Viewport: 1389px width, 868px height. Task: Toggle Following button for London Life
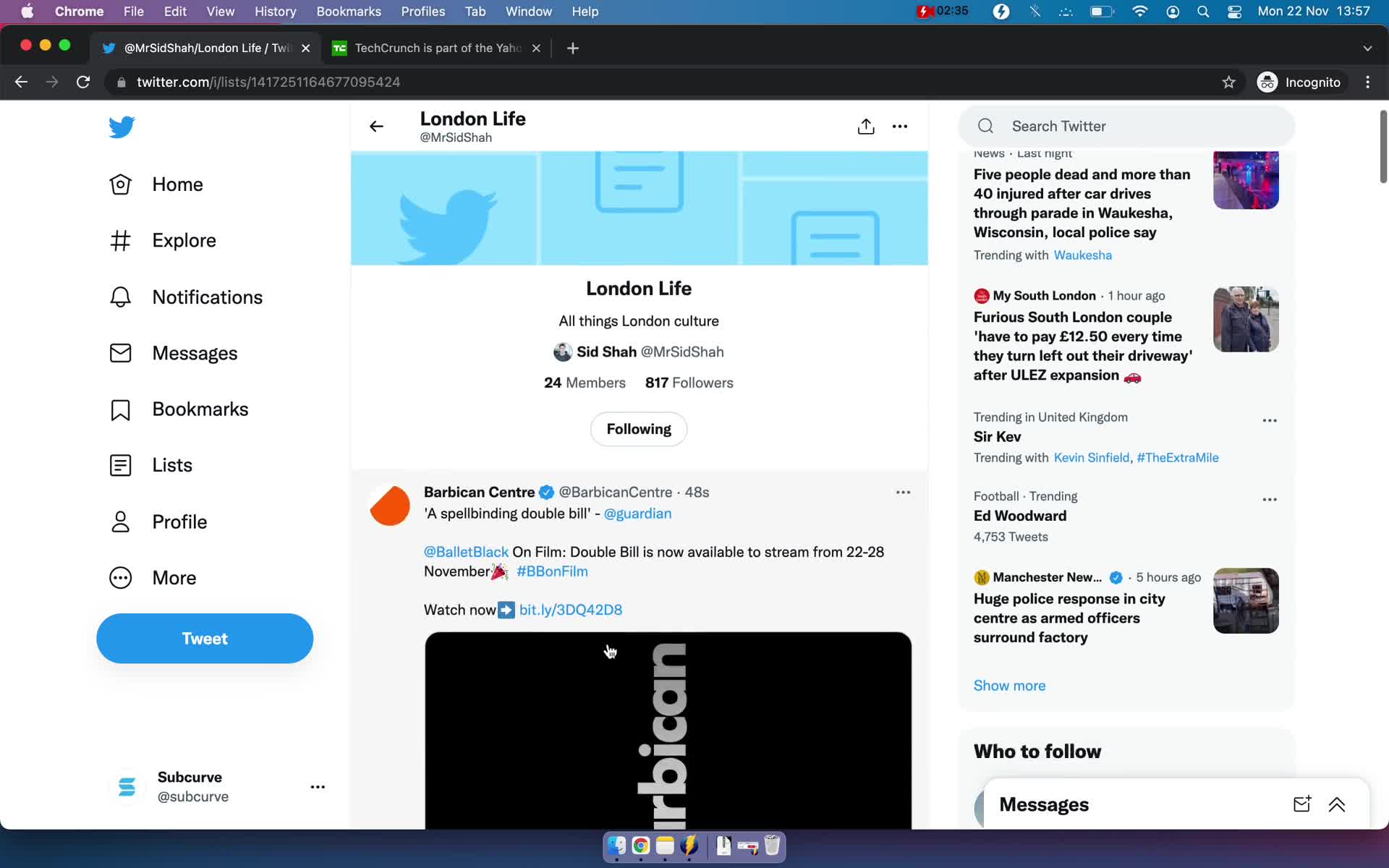[x=638, y=429]
